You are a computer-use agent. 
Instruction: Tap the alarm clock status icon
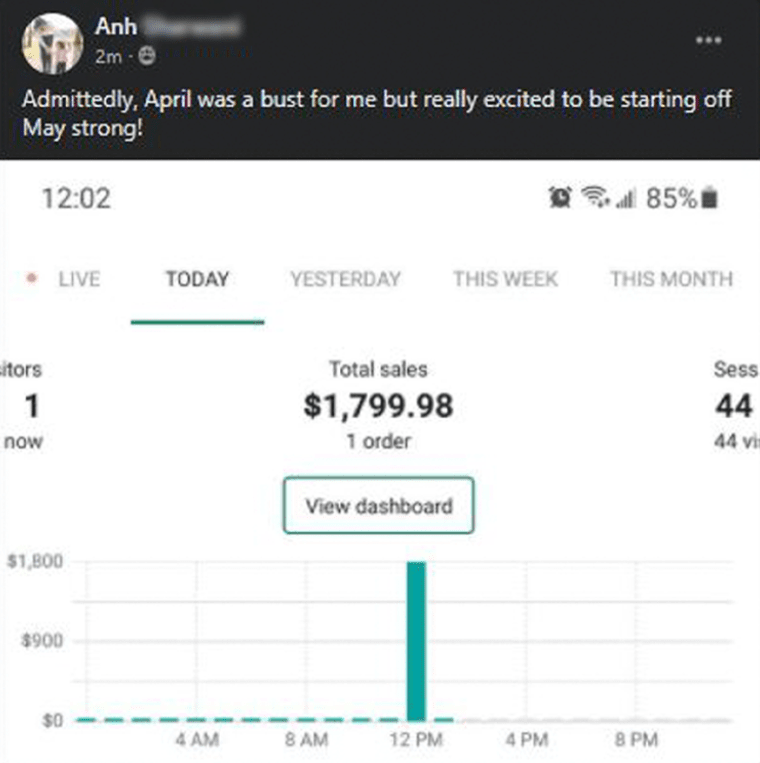tap(560, 198)
